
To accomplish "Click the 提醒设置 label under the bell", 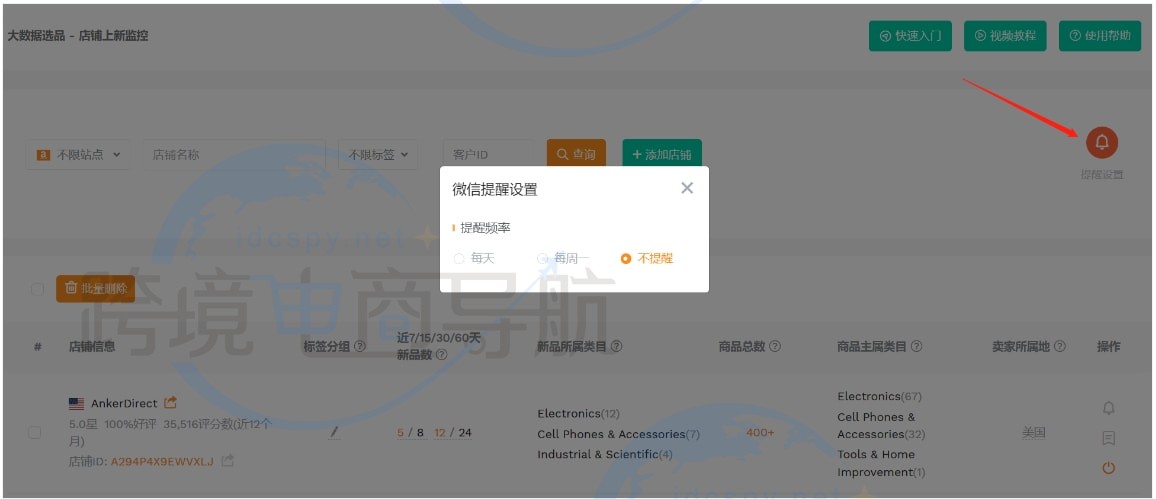I will [x=1101, y=175].
